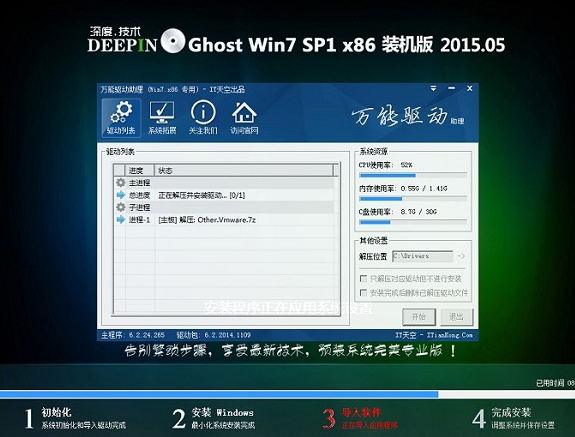Open the 驱动列表 driver list toolbar icon

(x=121, y=118)
